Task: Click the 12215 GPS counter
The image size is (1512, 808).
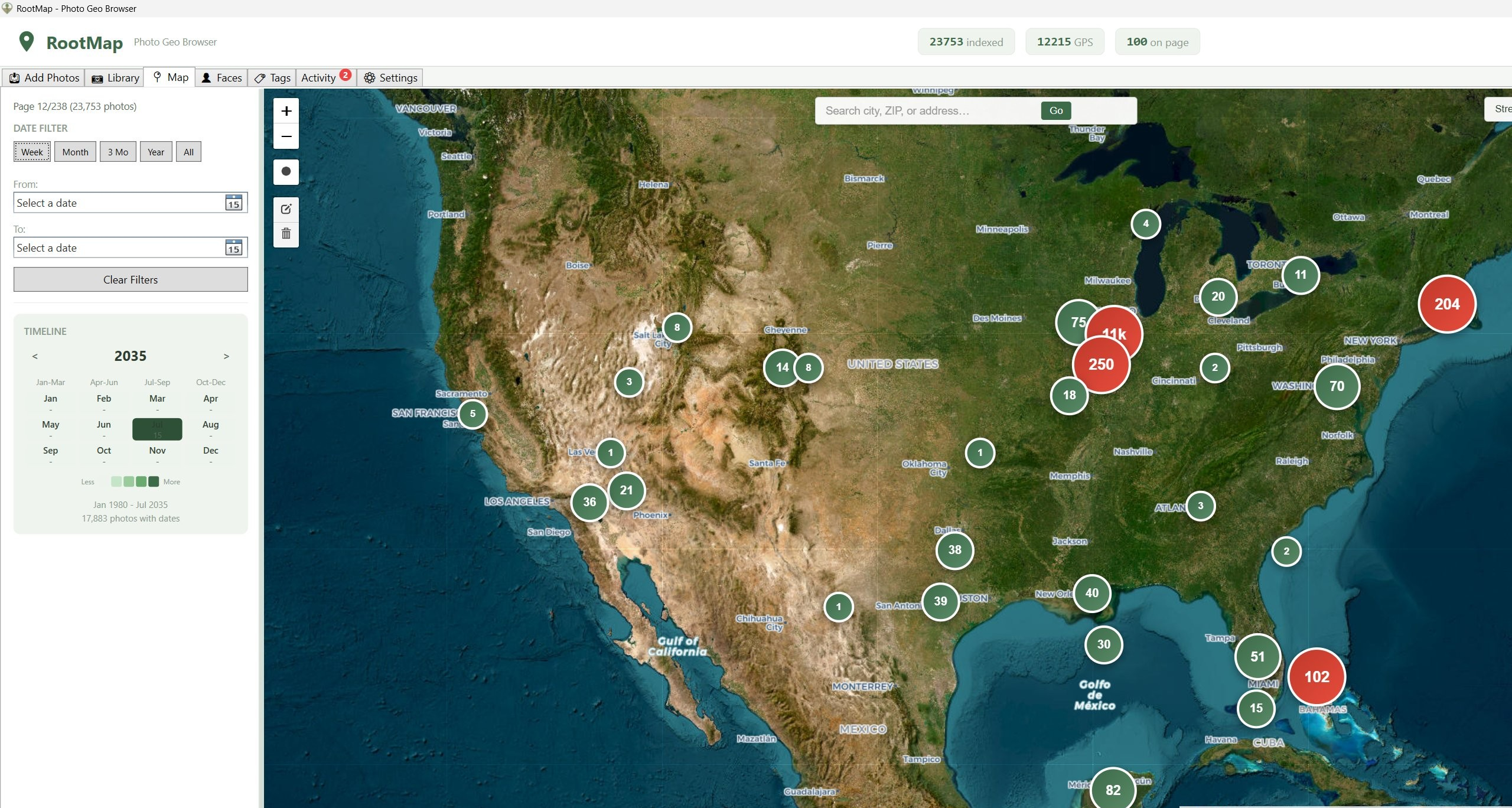Action: [x=1065, y=42]
